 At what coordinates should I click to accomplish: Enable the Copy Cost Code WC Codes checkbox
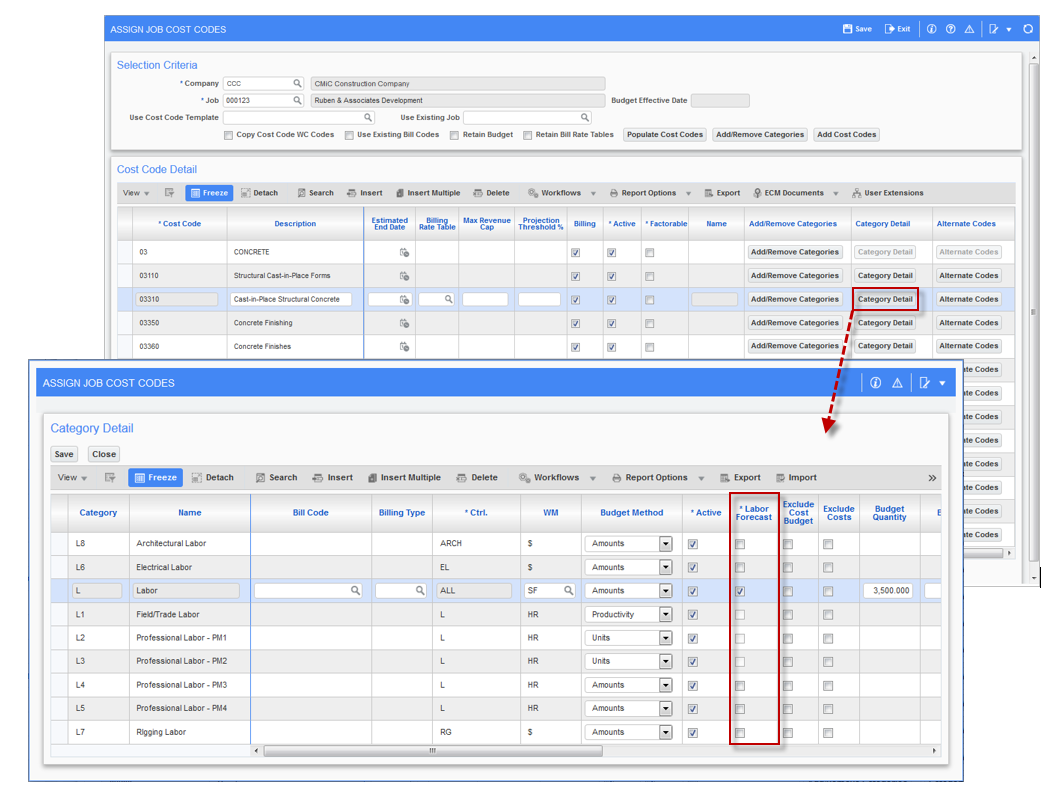click(229, 135)
